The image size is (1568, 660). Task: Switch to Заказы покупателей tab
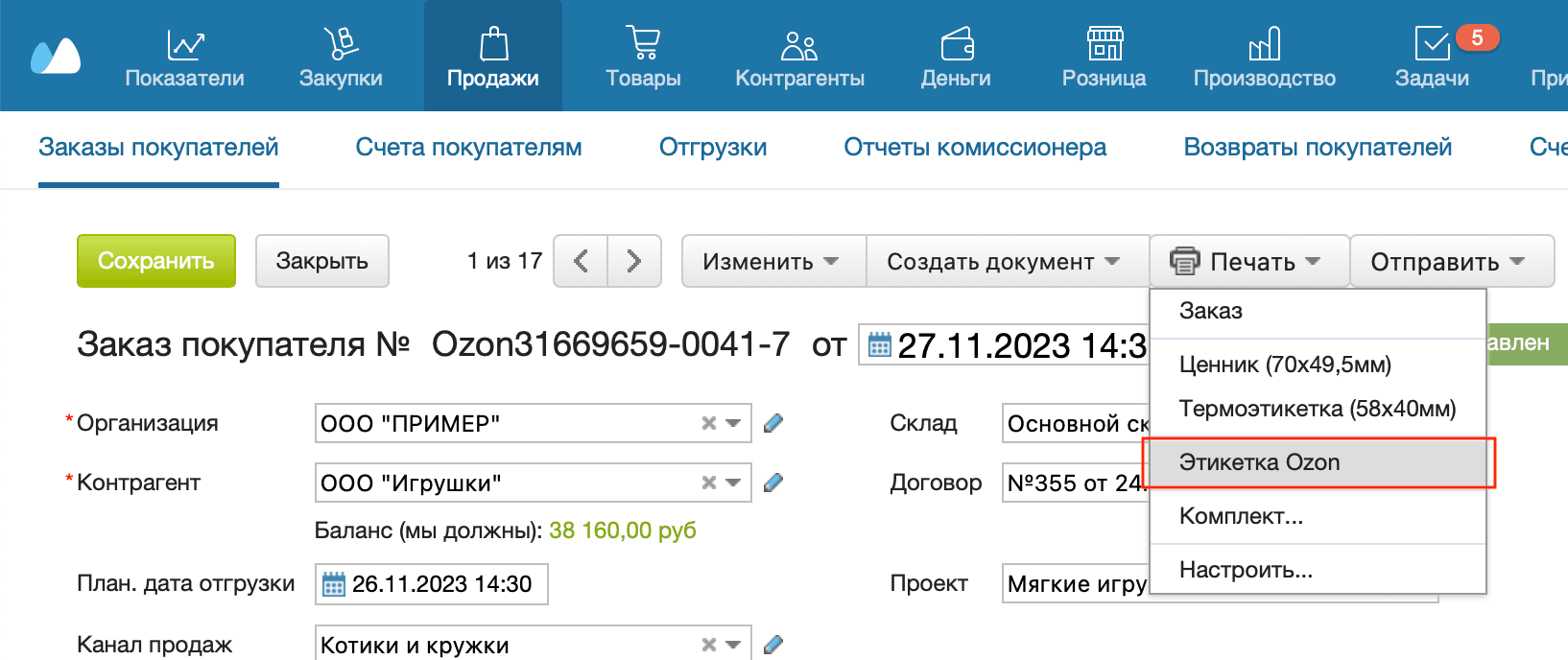point(158,147)
